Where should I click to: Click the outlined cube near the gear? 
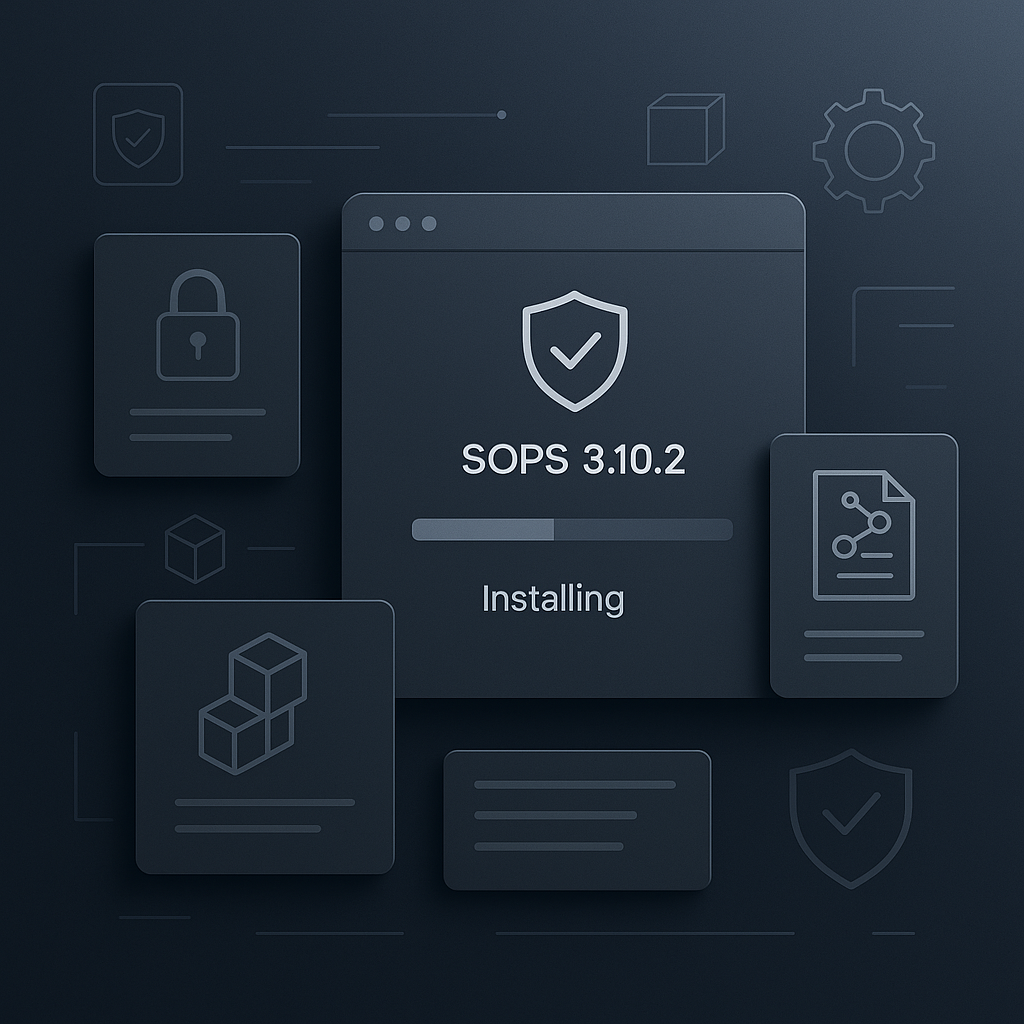tap(686, 129)
